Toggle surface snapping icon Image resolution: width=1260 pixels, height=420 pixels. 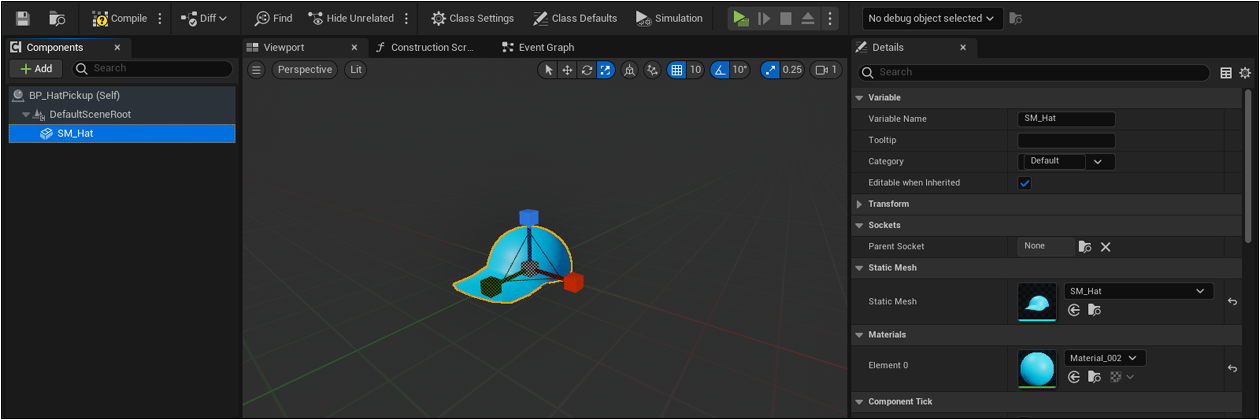coord(653,70)
